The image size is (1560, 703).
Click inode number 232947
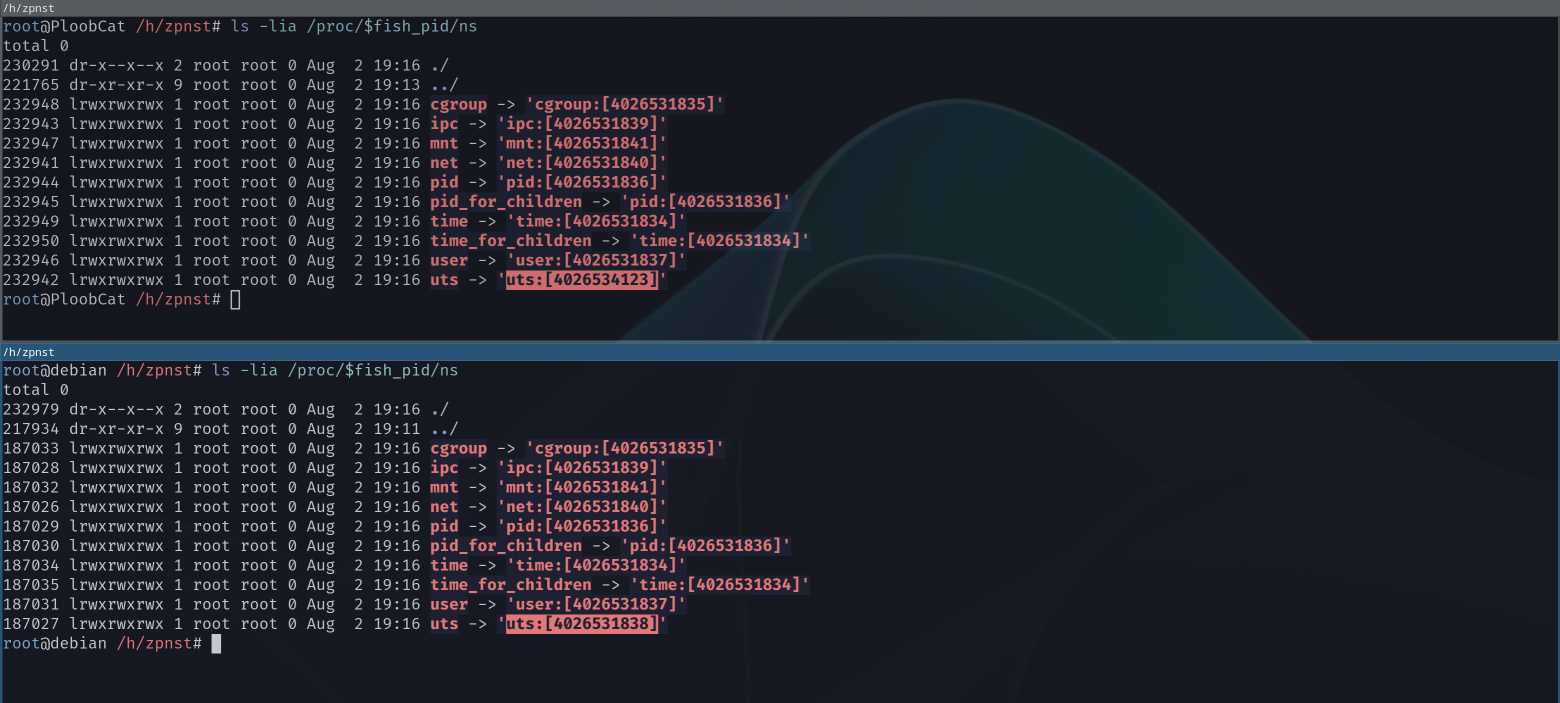pos(31,143)
